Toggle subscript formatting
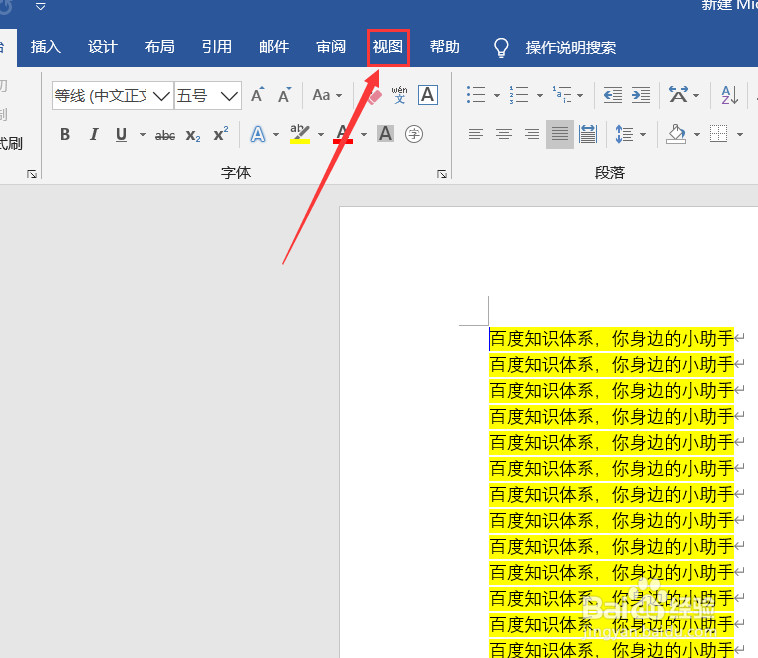 193,135
